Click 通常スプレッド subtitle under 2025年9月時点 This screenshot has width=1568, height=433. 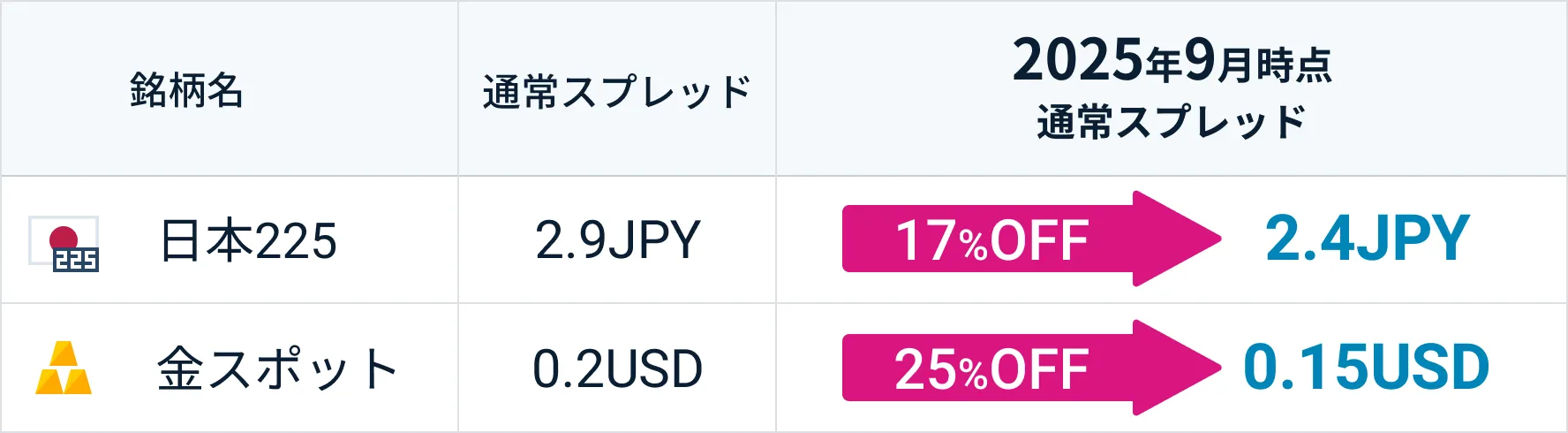pyautogui.click(x=1172, y=122)
